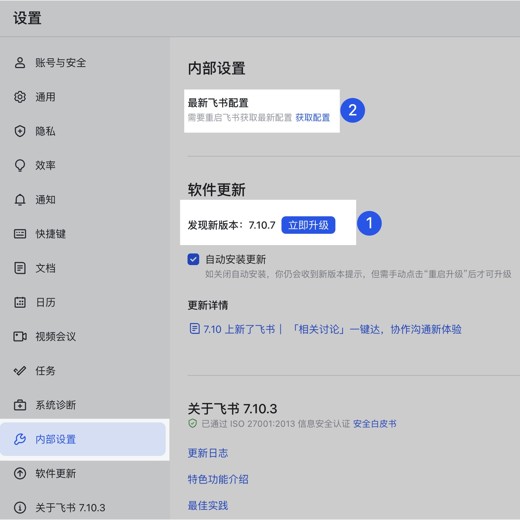
Task: Click the Tasks checkmark icon
Action: click(x=20, y=371)
